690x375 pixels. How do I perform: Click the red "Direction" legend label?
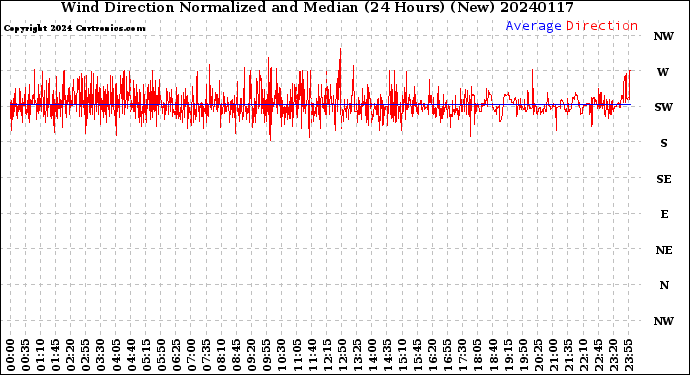point(602,26)
